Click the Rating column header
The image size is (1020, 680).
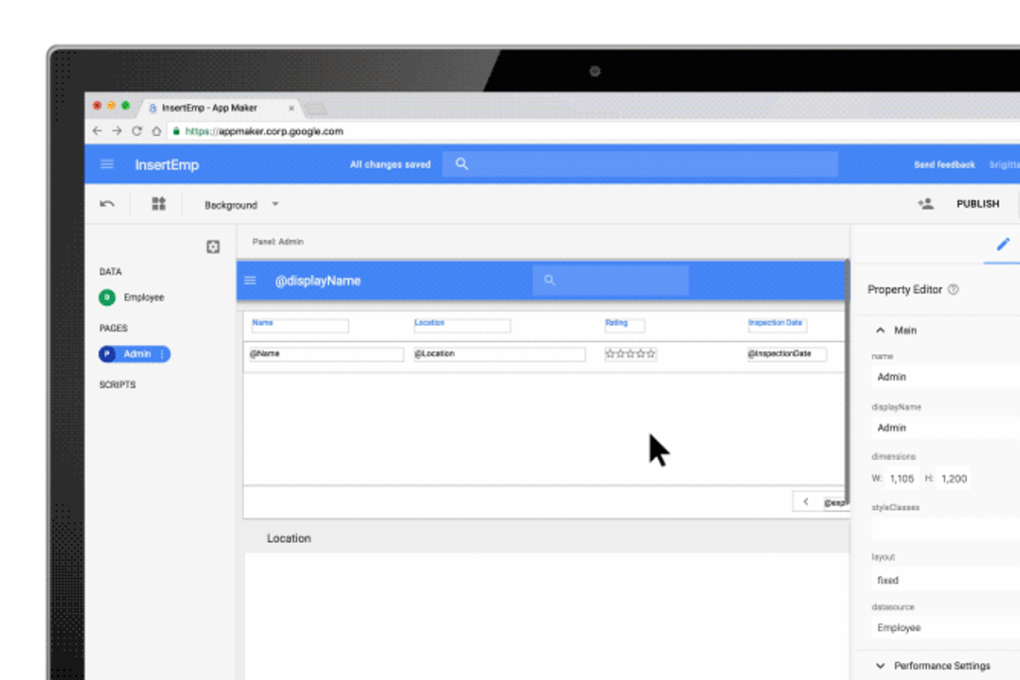coord(624,325)
